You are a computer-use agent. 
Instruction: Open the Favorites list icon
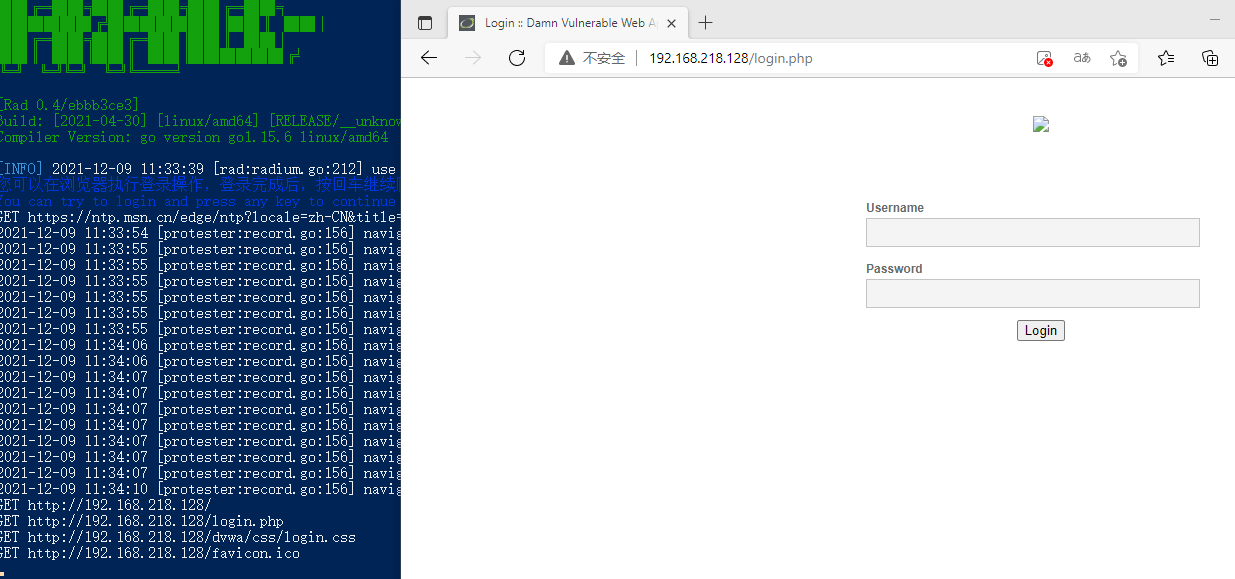1166,58
